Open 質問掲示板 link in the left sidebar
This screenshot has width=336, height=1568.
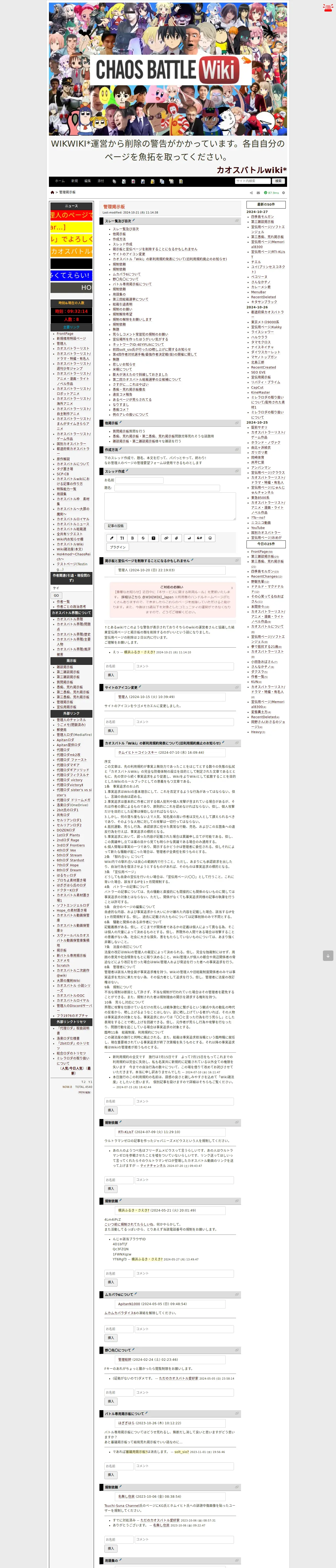coord(65,682)
